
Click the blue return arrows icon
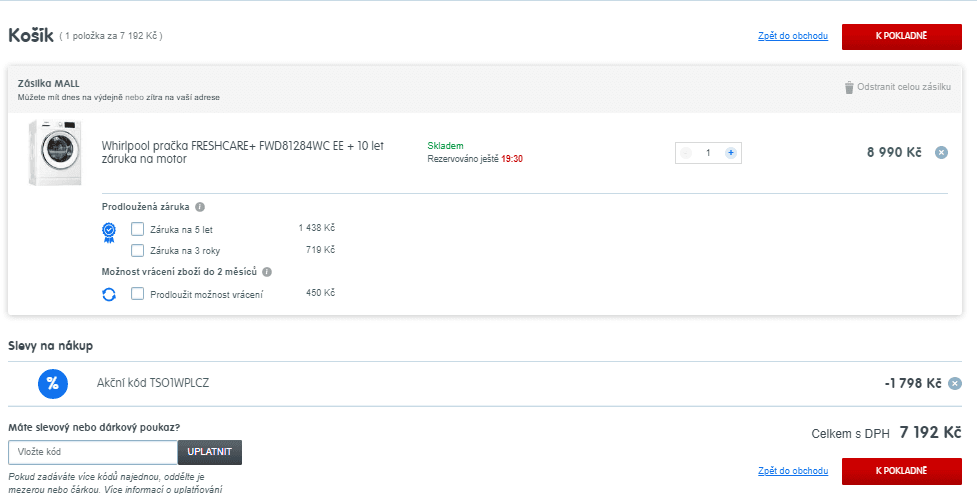[109, 295]
